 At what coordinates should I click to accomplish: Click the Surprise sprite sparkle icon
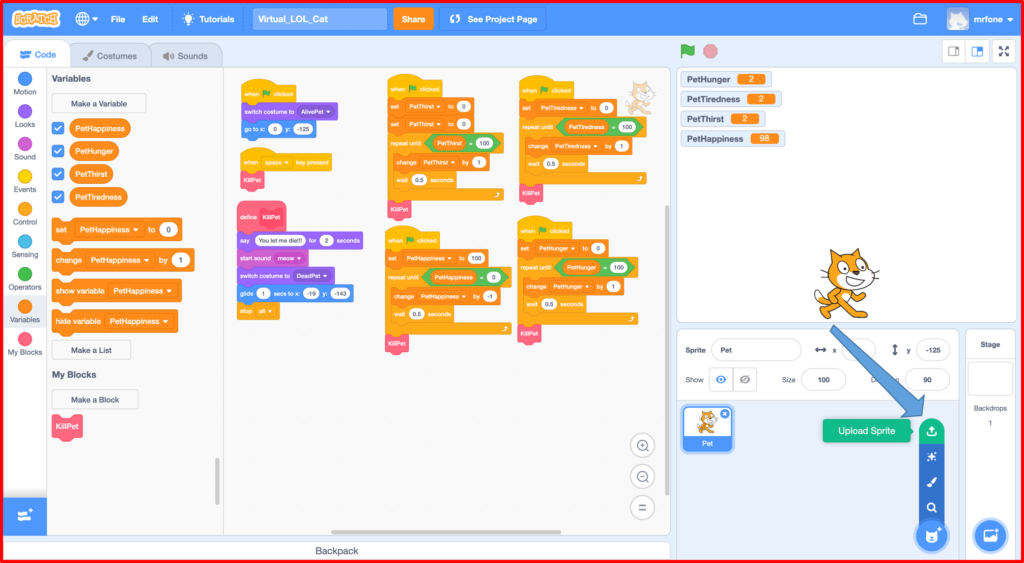[x=931, y=456]
